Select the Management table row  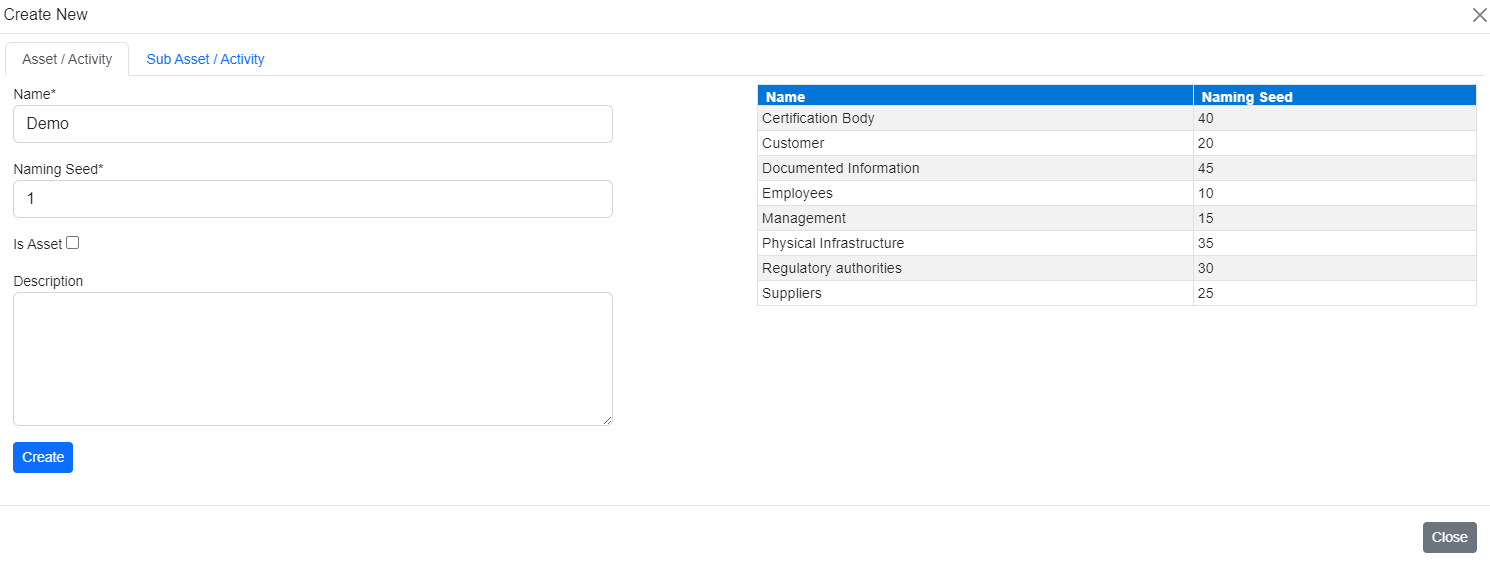[804, 218]
